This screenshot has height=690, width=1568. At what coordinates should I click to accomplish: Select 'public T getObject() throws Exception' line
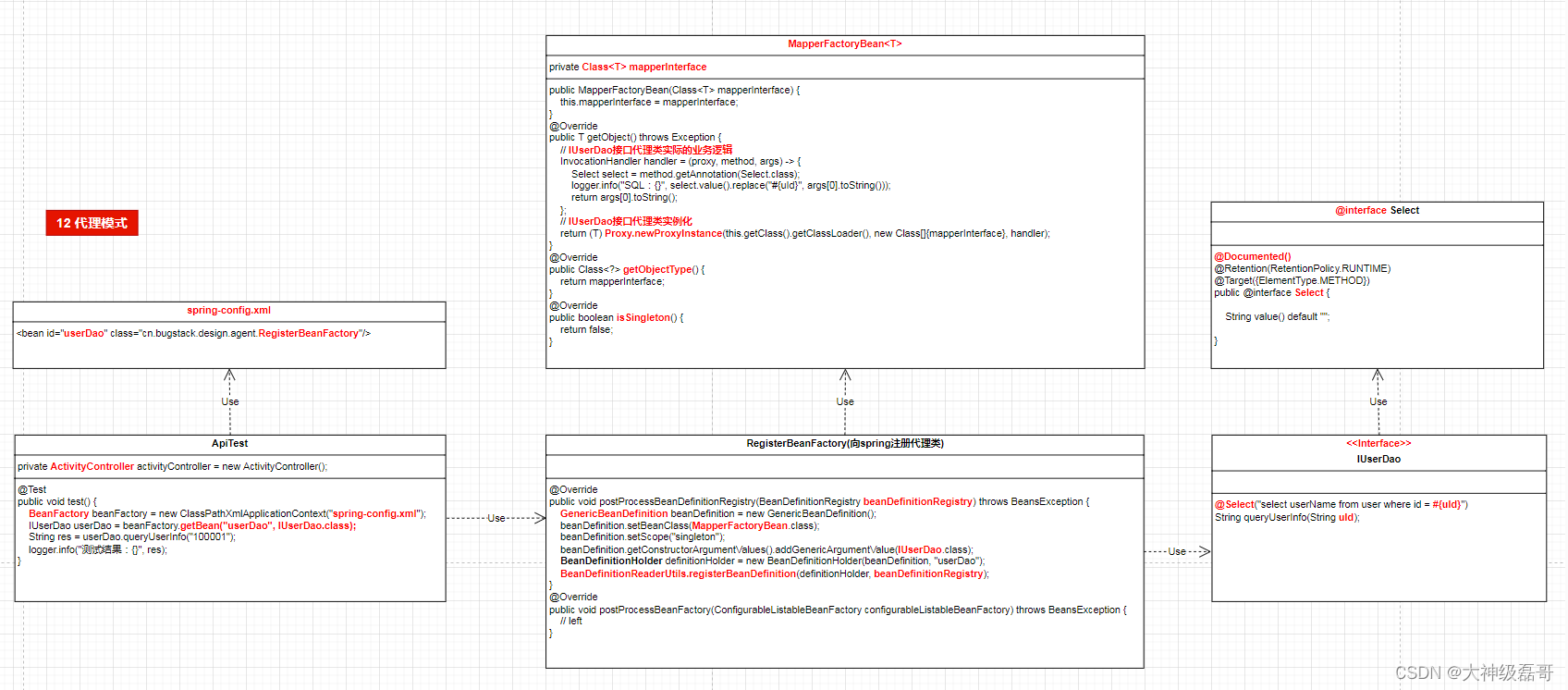point(635,138)
